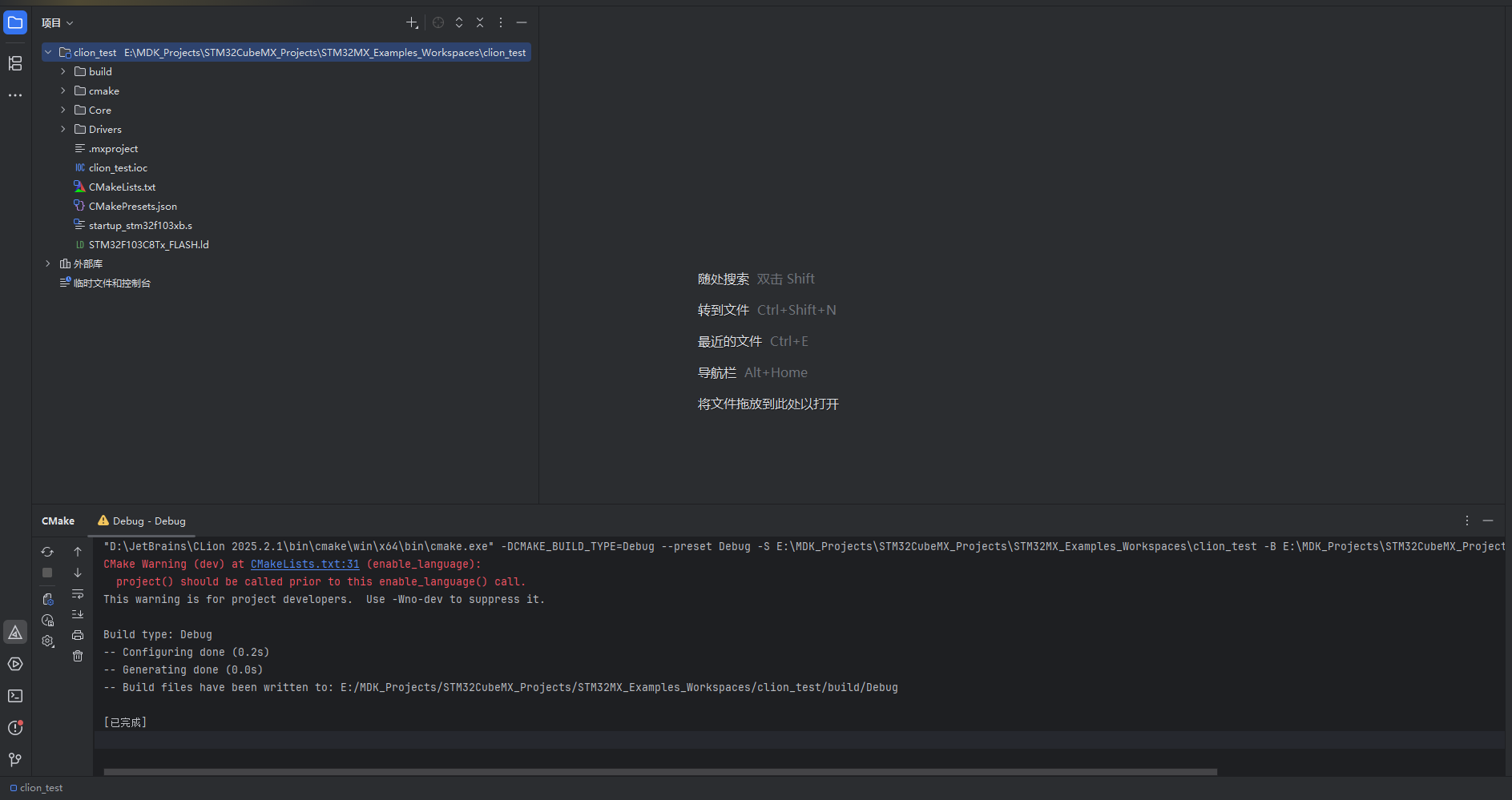The width and height of the screenshot is (1512, 800).
Task: Open CMake settings gear menu
Action: pyautogui.click(x=48, y=641)
